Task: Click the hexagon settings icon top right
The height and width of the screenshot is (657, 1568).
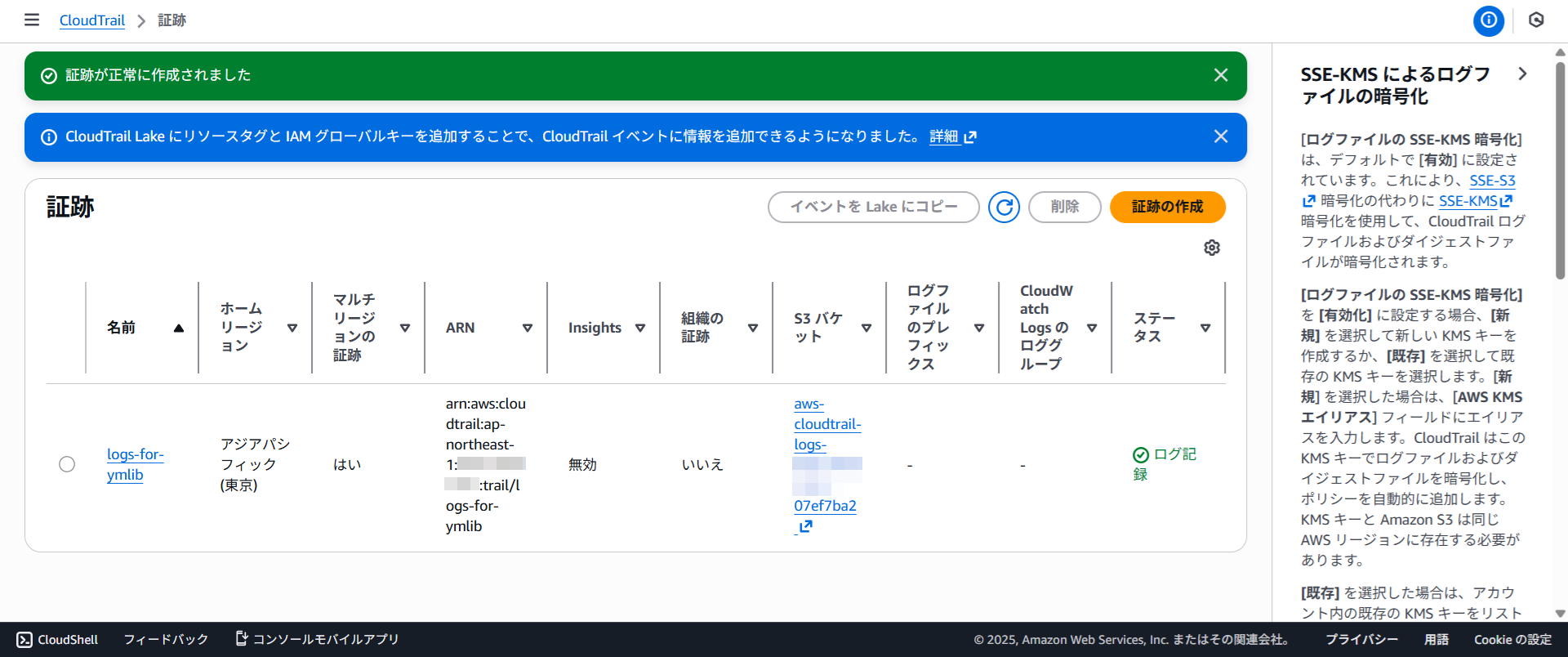Action: coord(1536,20)
